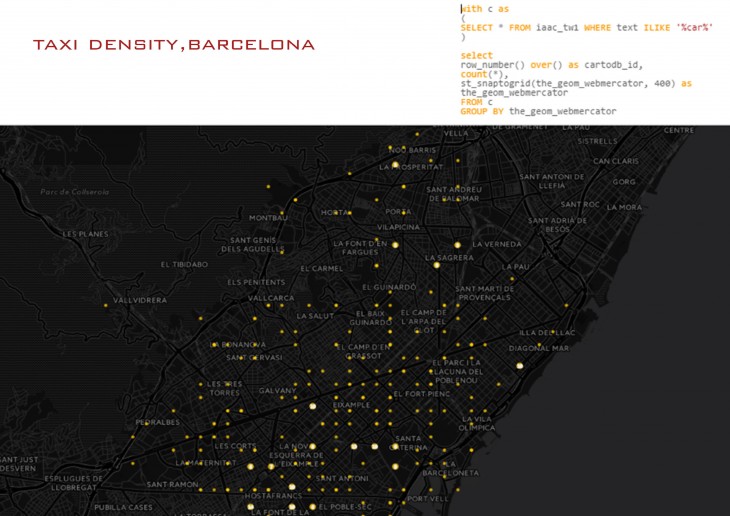
Task: Select the Vallvidrera label on the map
Action: (x=140, y=300)
